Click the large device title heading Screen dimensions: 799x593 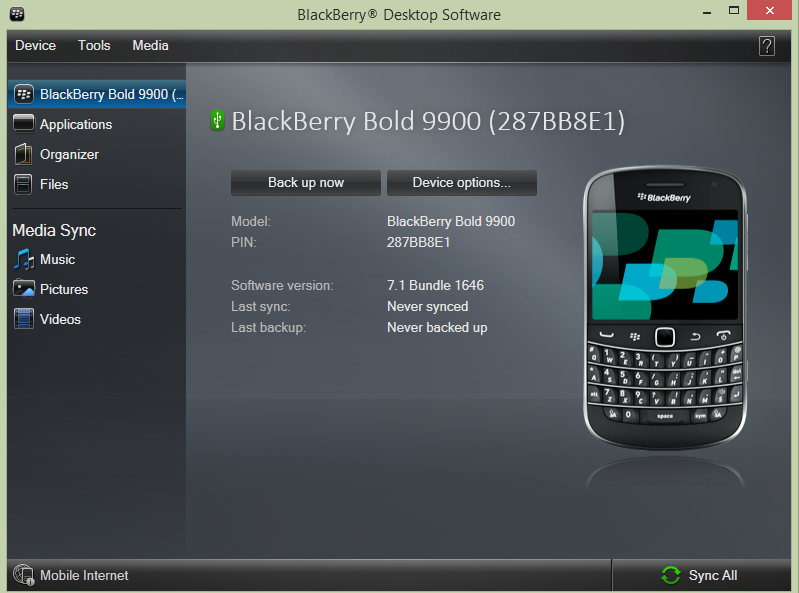click(428, 121)
